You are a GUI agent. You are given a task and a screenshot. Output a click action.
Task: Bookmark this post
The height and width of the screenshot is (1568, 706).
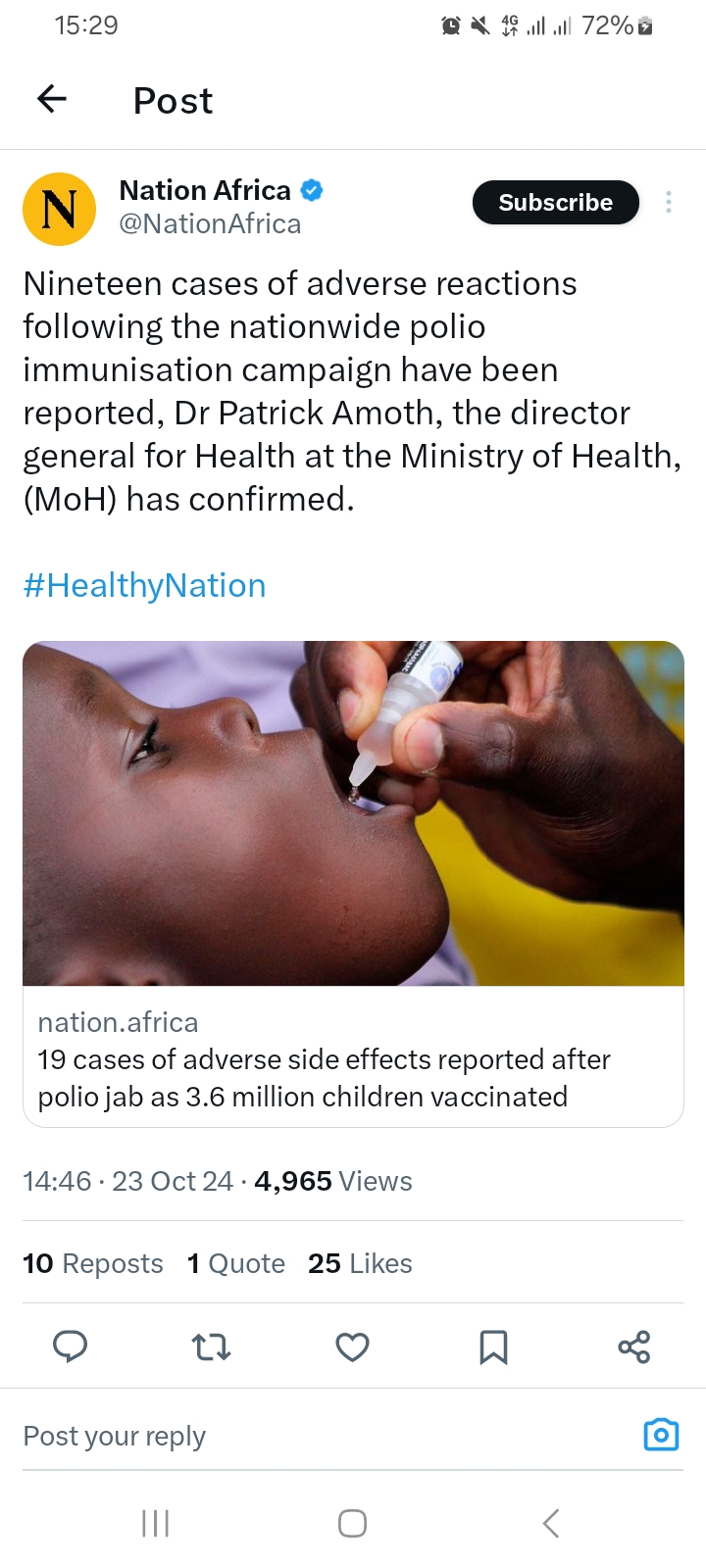click(x=493, y=1347)
